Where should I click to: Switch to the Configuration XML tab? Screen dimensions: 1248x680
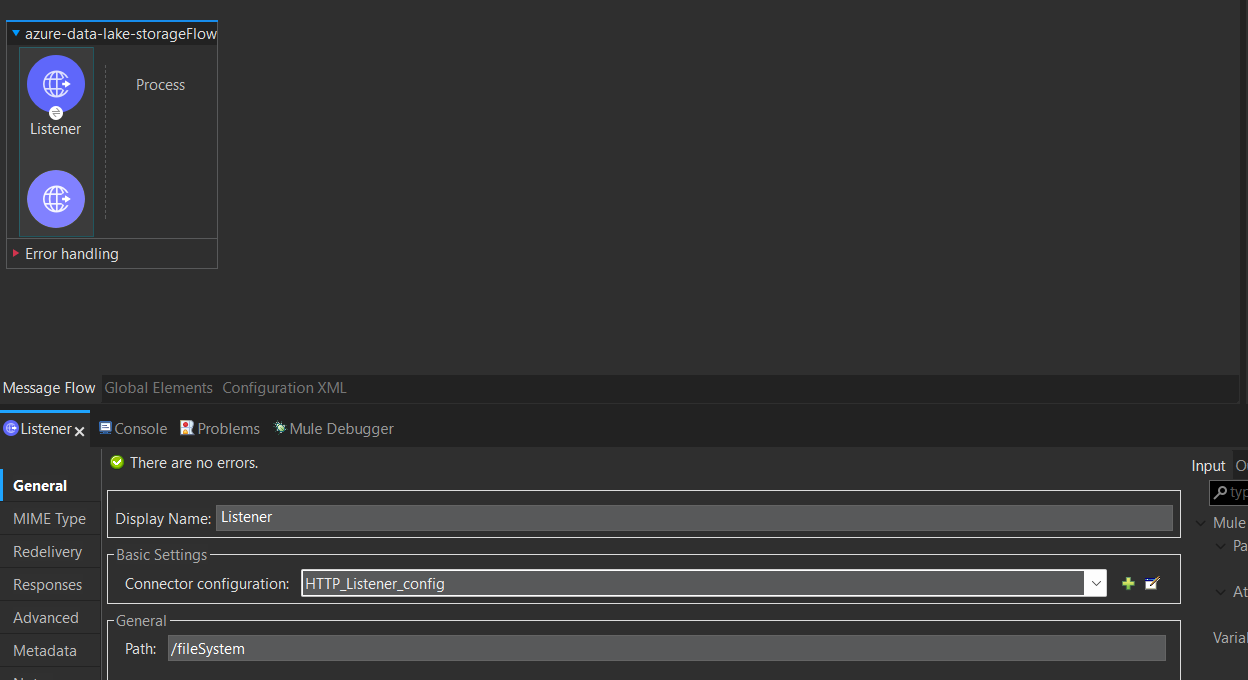pyautogui.click(x=284, y=388)
